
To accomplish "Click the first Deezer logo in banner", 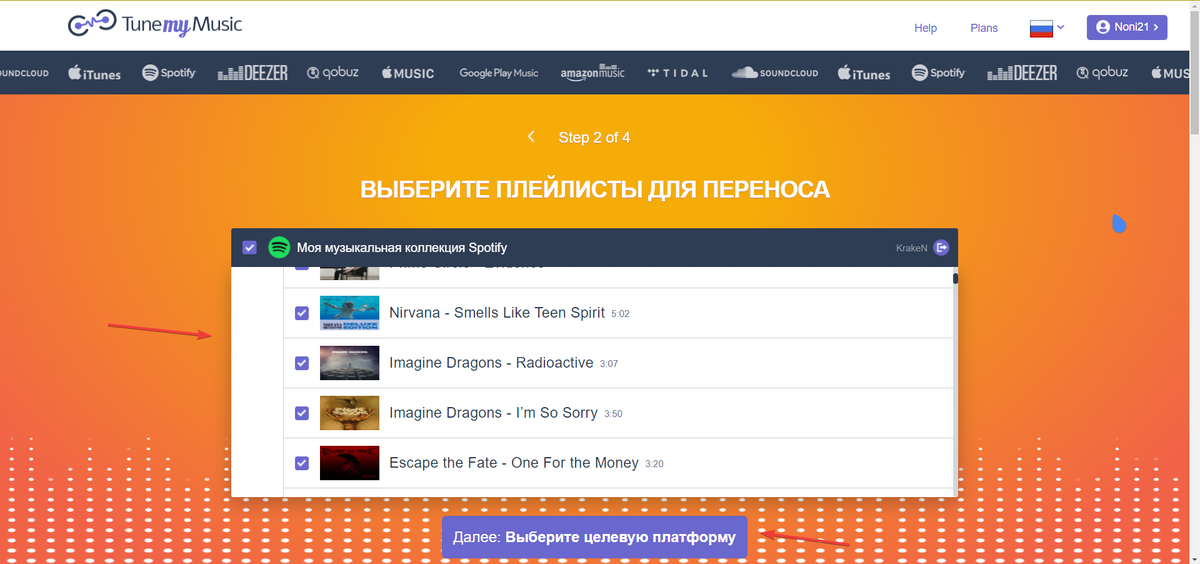I will coord(253,73).
